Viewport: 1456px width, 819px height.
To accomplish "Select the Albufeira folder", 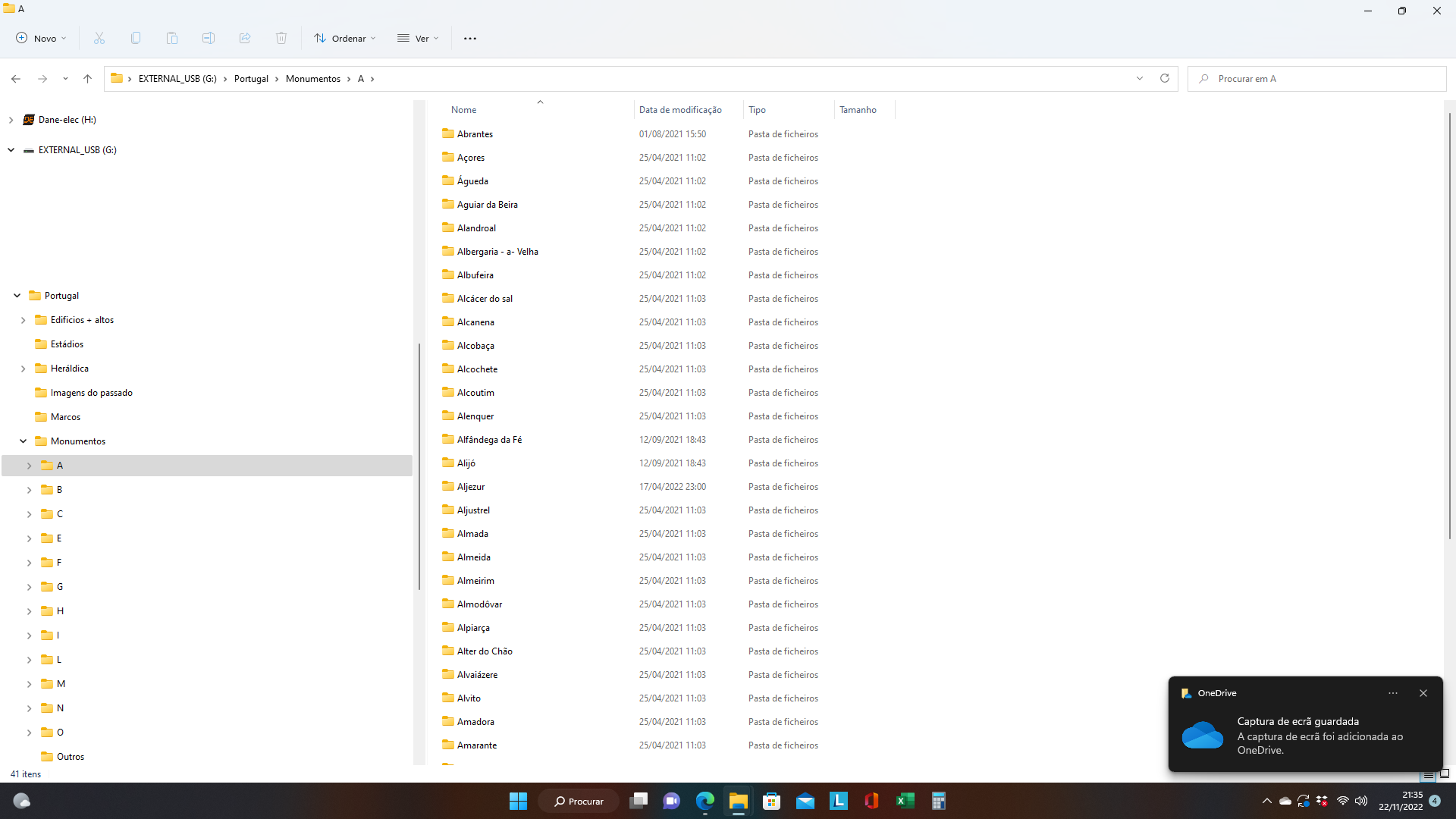I will pyautogui.click(x=475, y=275).
